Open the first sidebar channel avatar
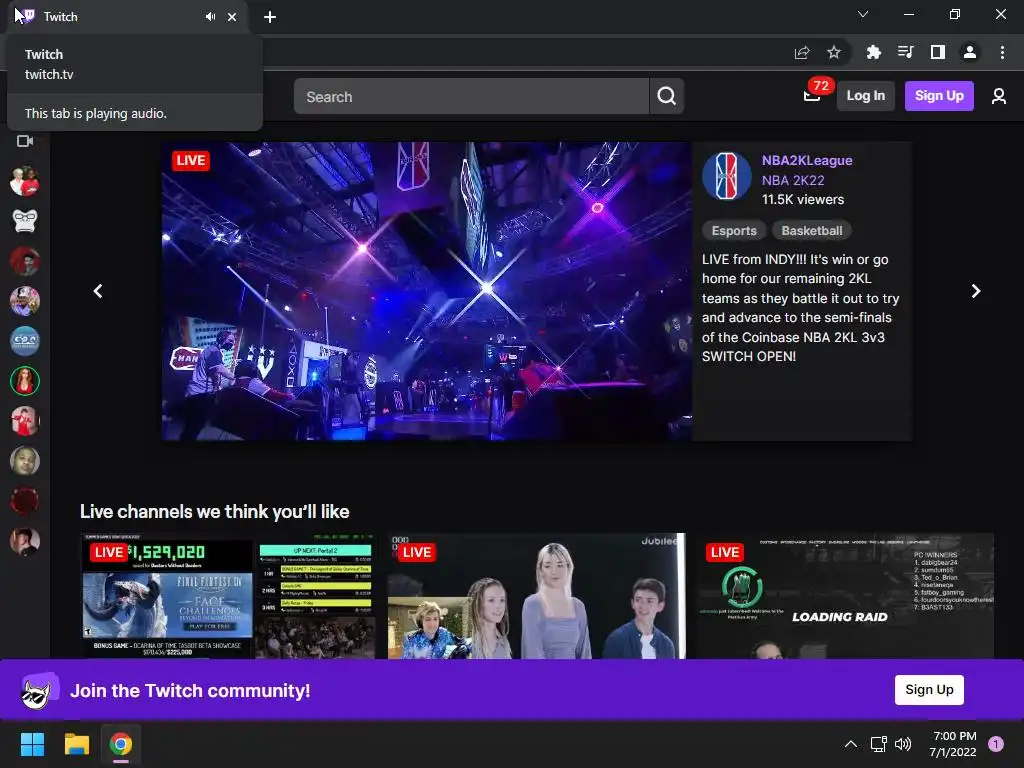The height and width of the screenshot is (768, 1024). (25, 182)
